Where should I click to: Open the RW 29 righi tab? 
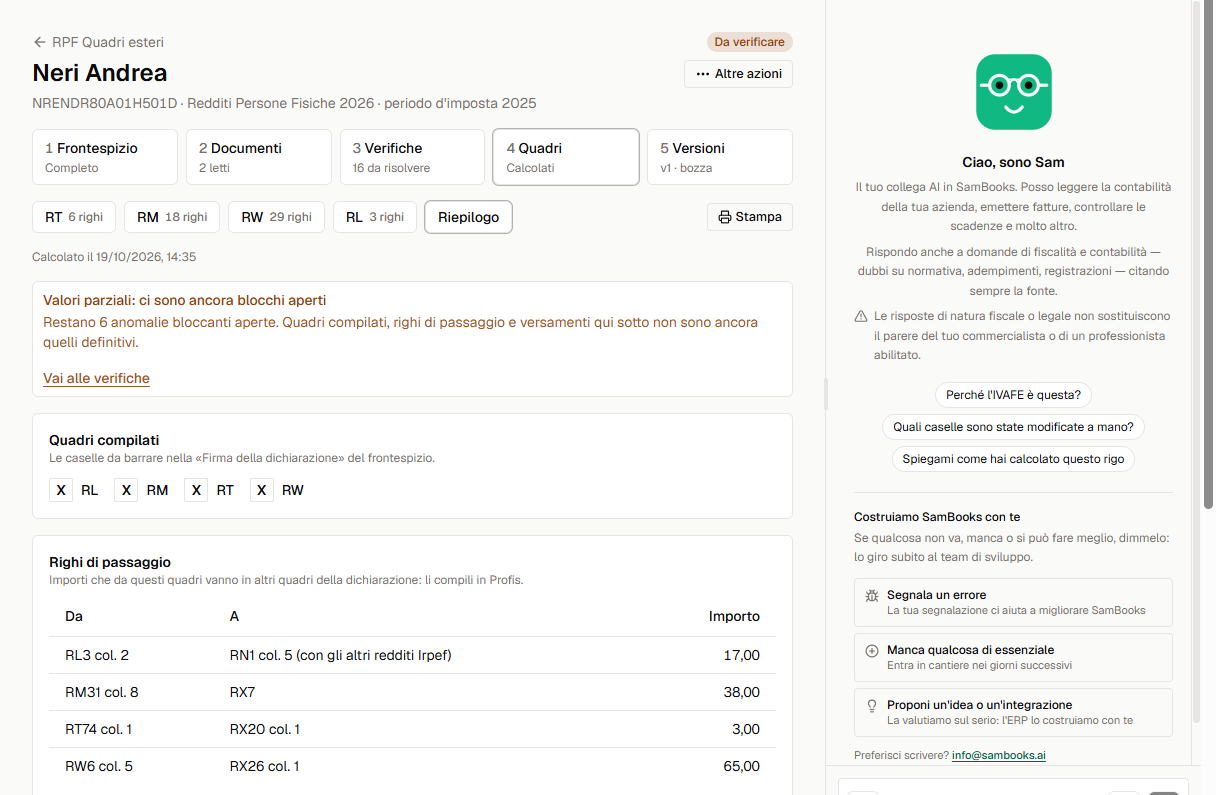point(276,217)
